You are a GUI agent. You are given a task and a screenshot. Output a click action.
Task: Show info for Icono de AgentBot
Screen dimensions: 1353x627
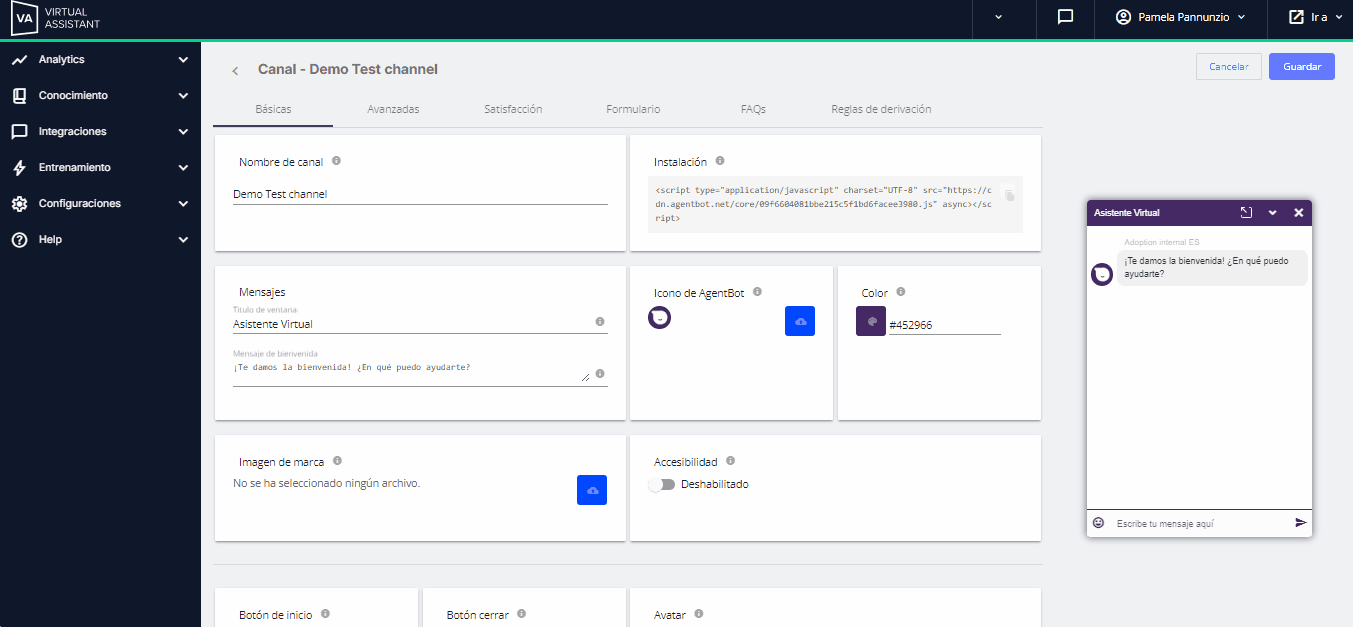[x=757, y=291]
